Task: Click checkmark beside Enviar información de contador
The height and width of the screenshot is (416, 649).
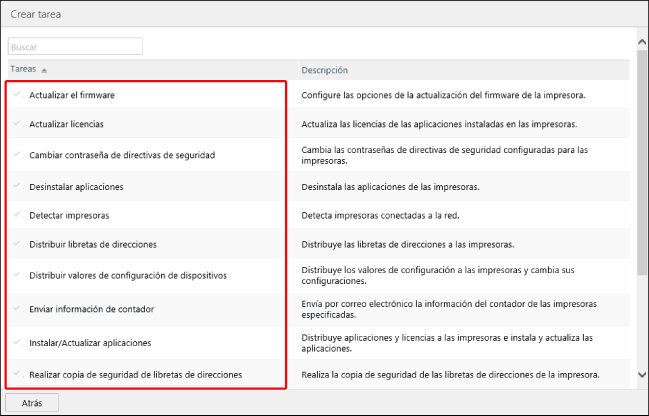Action: pyautogui.click(x=17, y=309)
